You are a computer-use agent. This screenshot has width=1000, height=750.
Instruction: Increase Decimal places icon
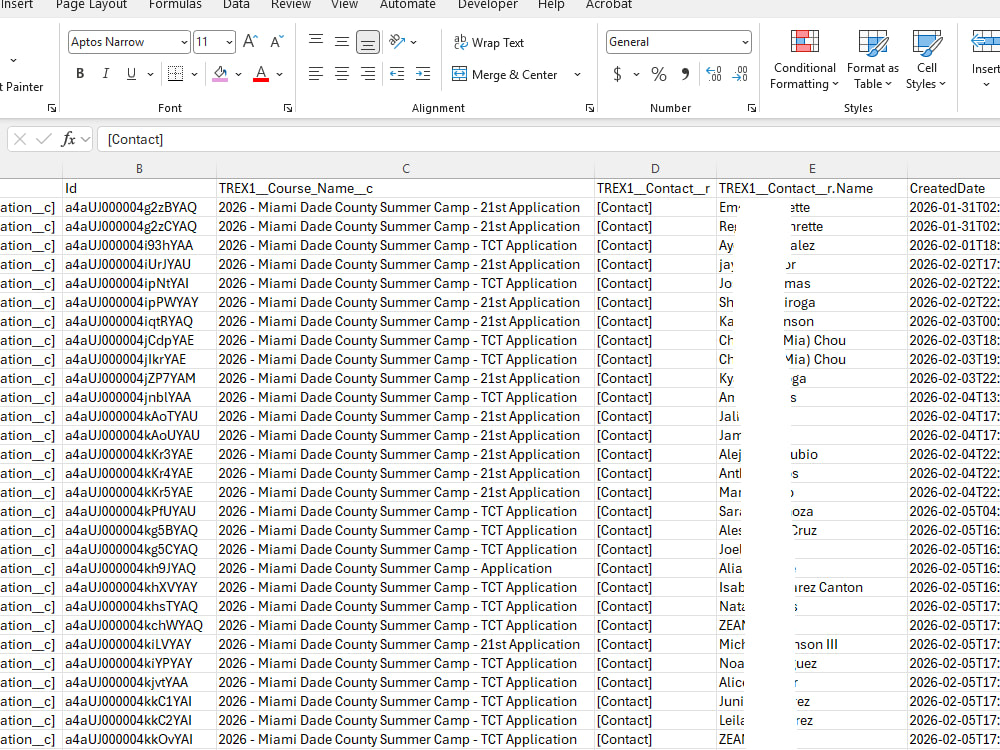714,74
